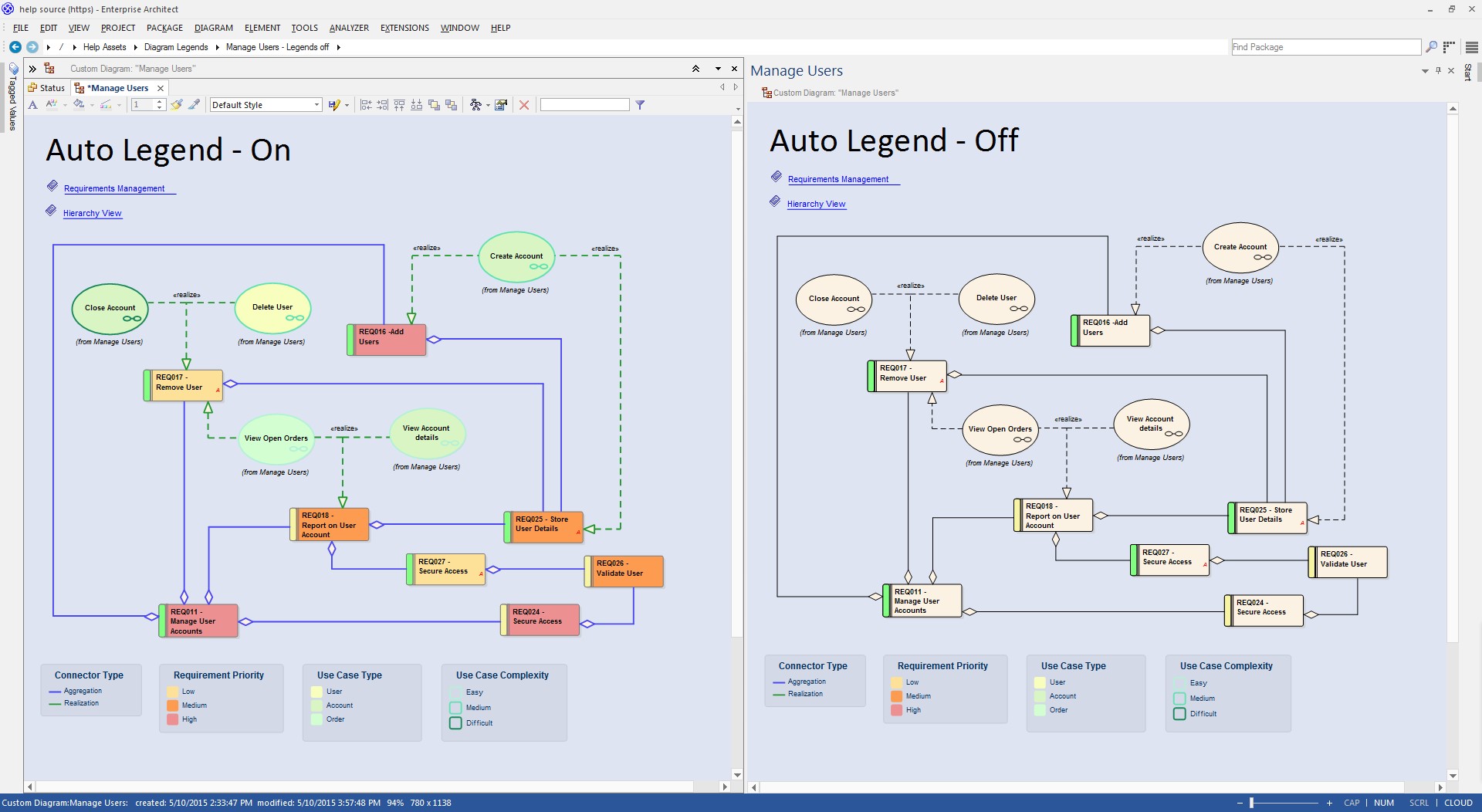The image size is (1482, 812).
Task: Click Medium priority orange swatch in right legend
Action: pos(896,696)
